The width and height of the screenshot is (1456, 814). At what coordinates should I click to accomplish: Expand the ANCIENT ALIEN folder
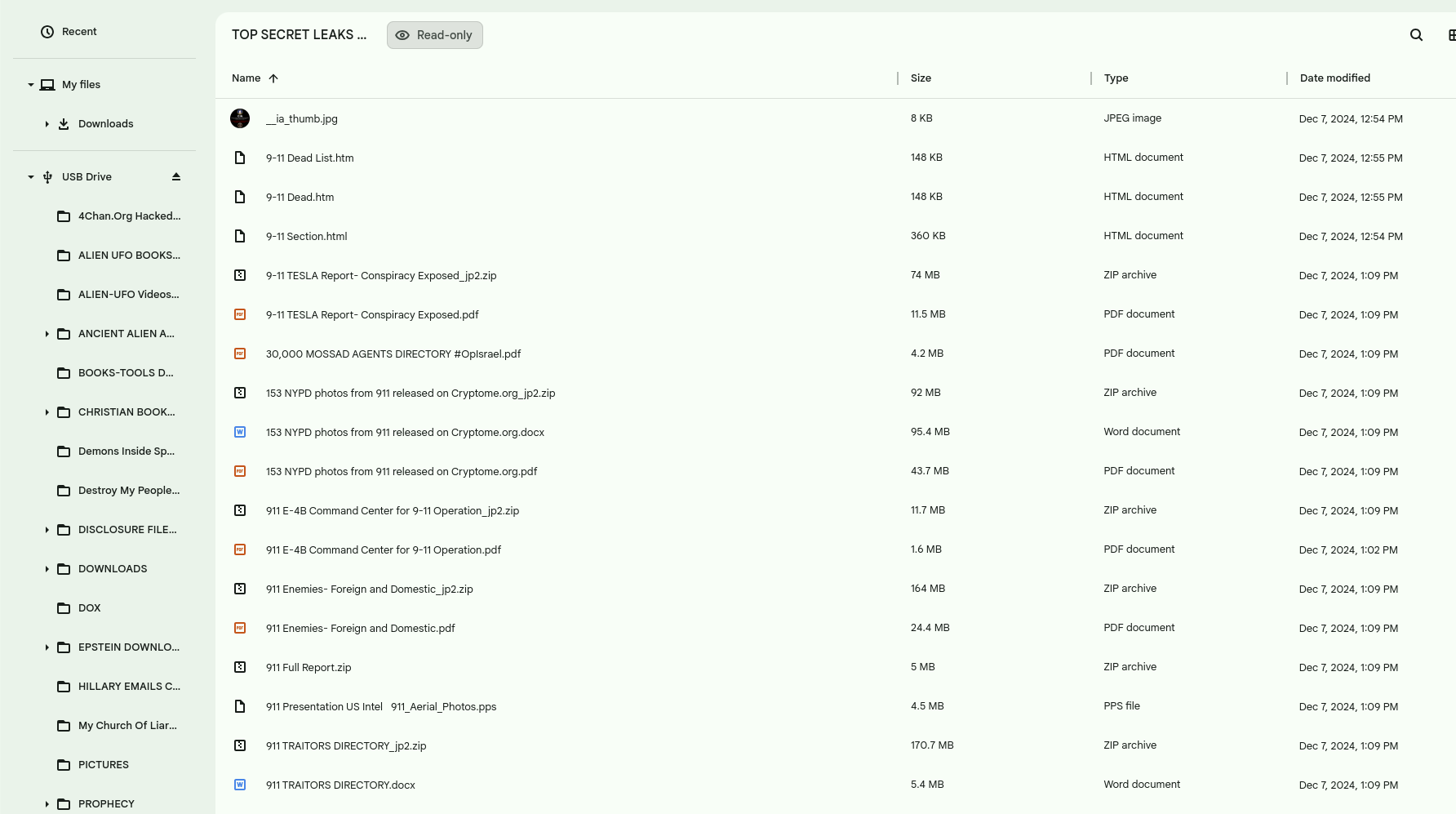pos(47,334)
